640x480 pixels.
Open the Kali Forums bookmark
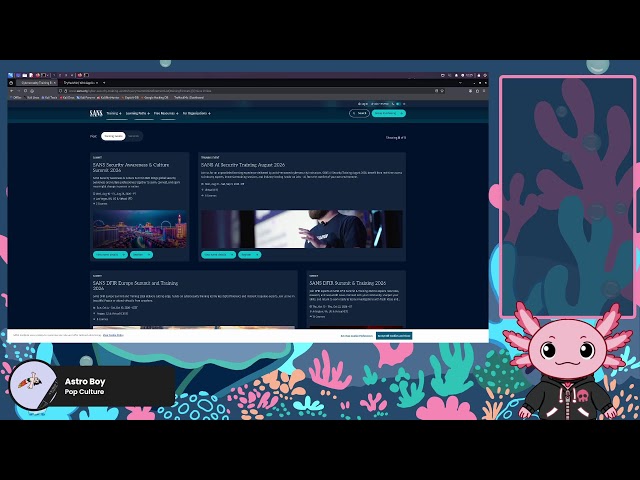point(86,98)
